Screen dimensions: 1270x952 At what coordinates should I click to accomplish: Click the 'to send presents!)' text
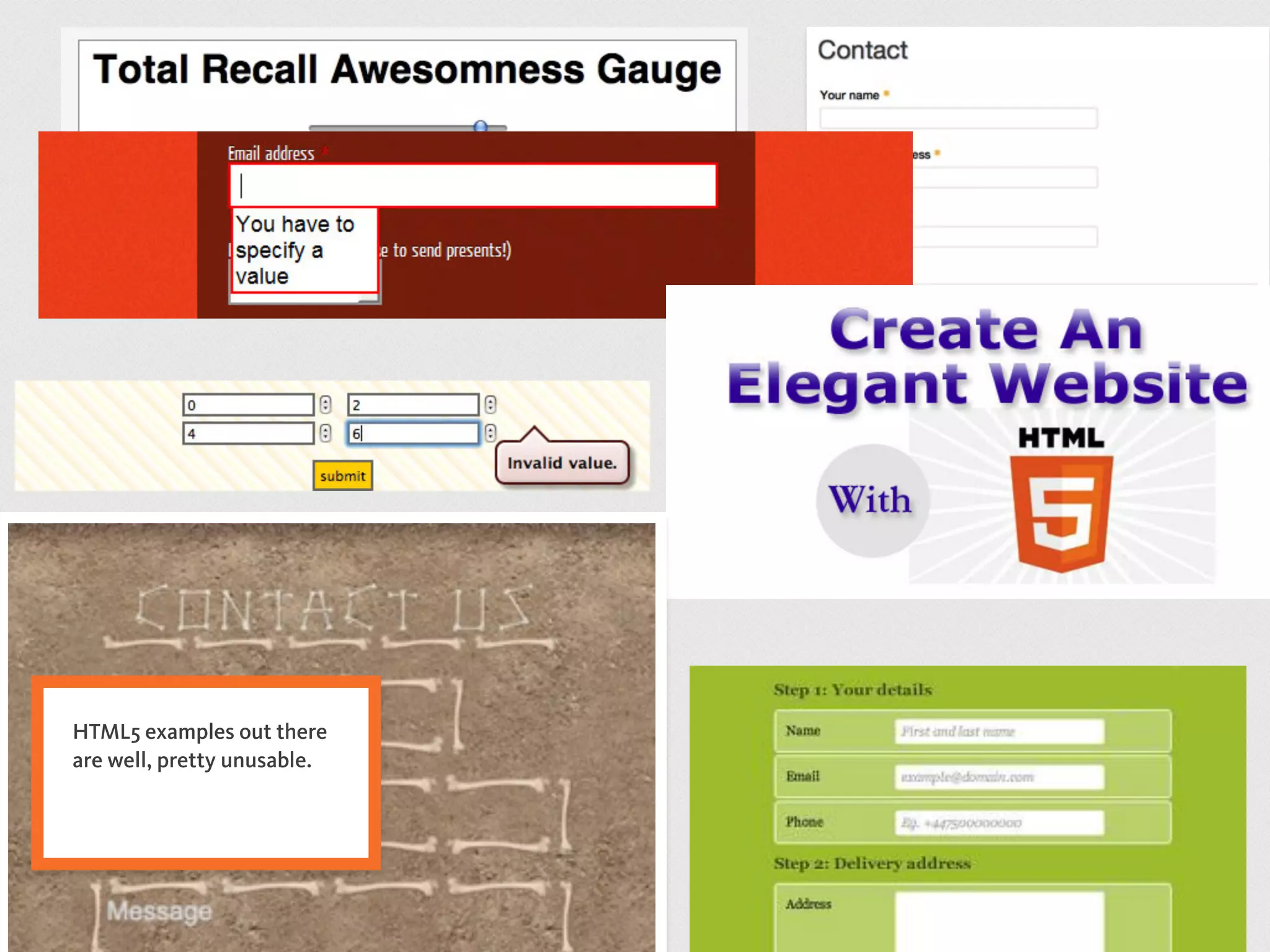452,250
